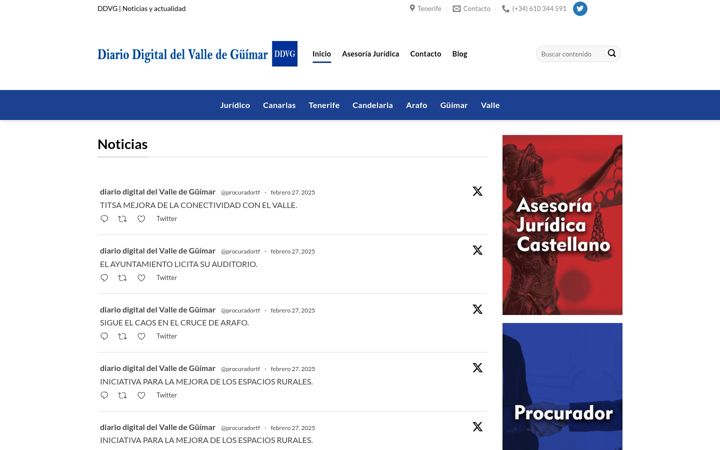Reply to the AYUNTAMIENTO LICITA post
This screenshot has width=720, height=450.
pyautogui.click(x=104, y=277)
